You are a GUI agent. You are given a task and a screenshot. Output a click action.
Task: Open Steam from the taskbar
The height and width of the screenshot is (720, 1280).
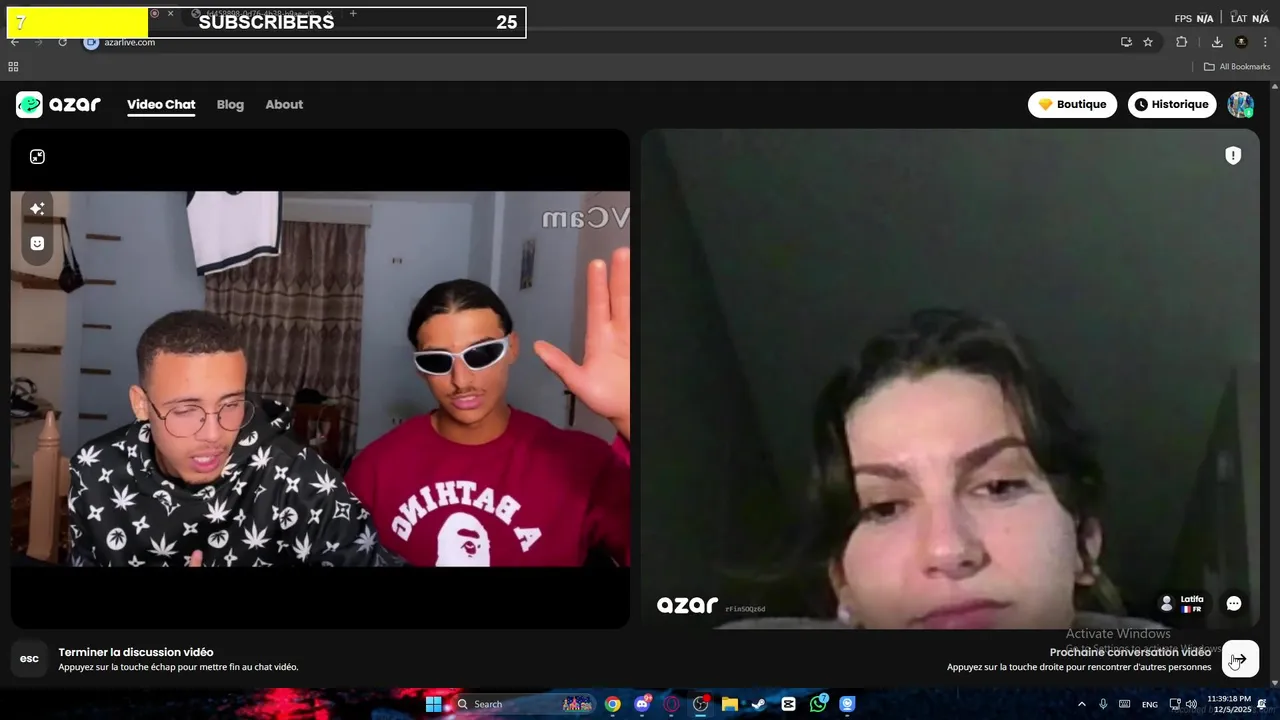(759, 704)
